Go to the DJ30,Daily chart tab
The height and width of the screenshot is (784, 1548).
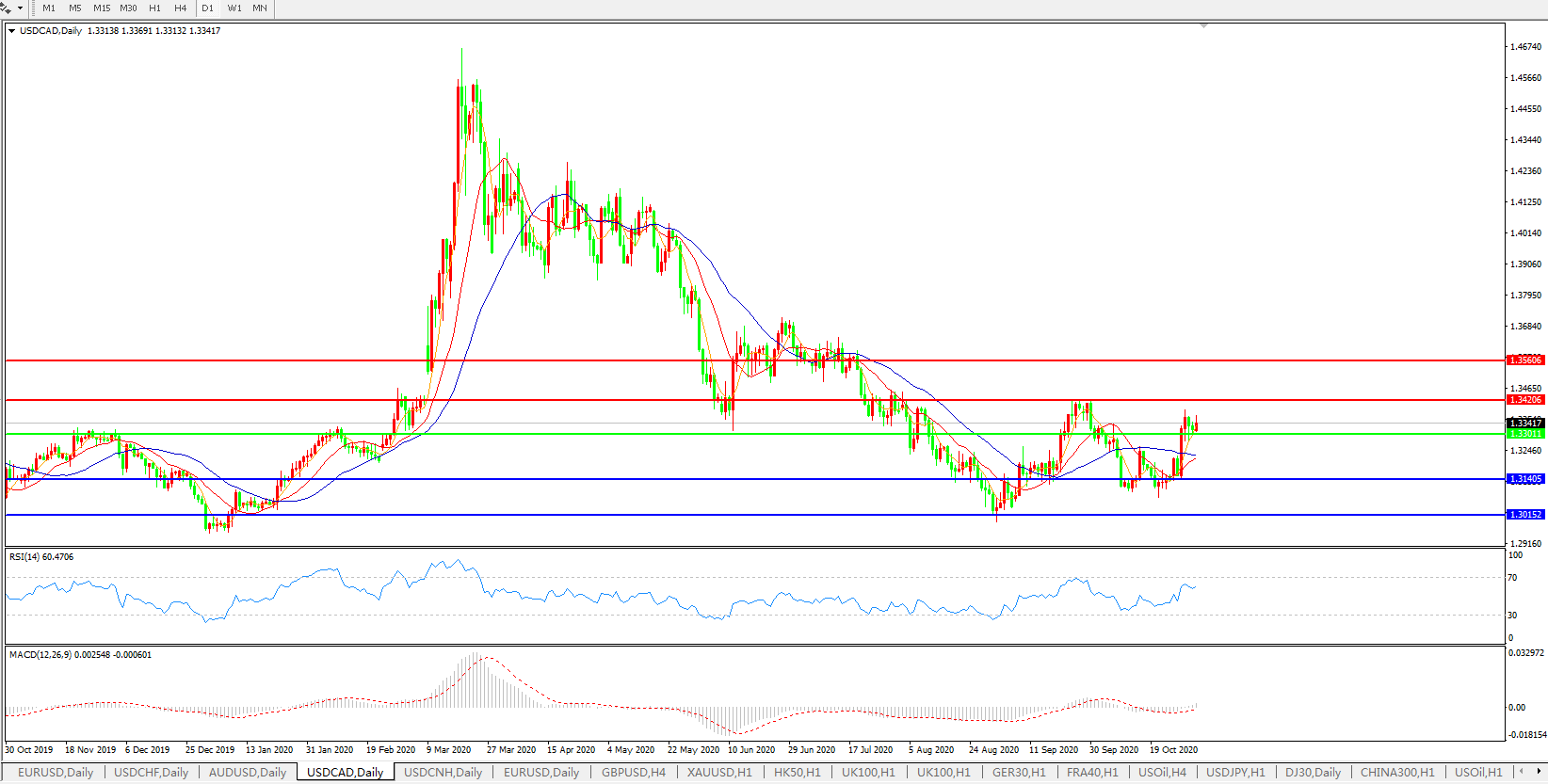click(x=1313, y=773)
